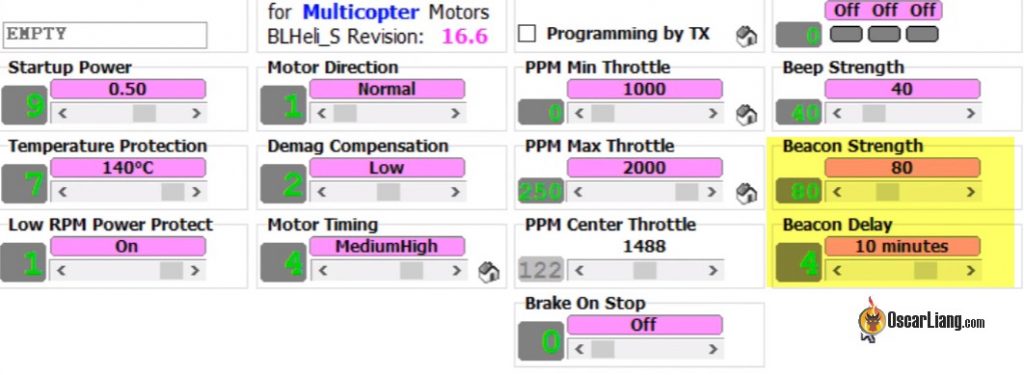
Task: Click the Beacon Delay 10 minutes value bar
Action: [x=903, y=246]
